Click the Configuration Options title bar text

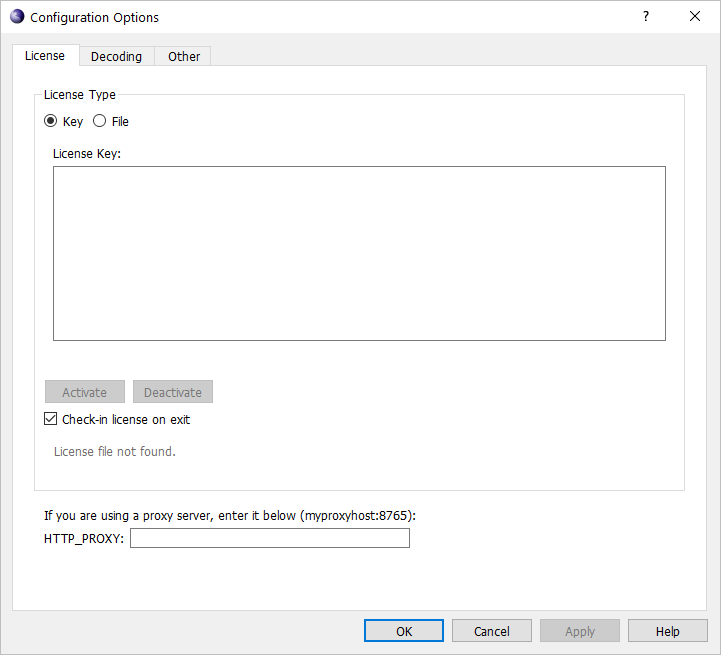pos(94,17)
